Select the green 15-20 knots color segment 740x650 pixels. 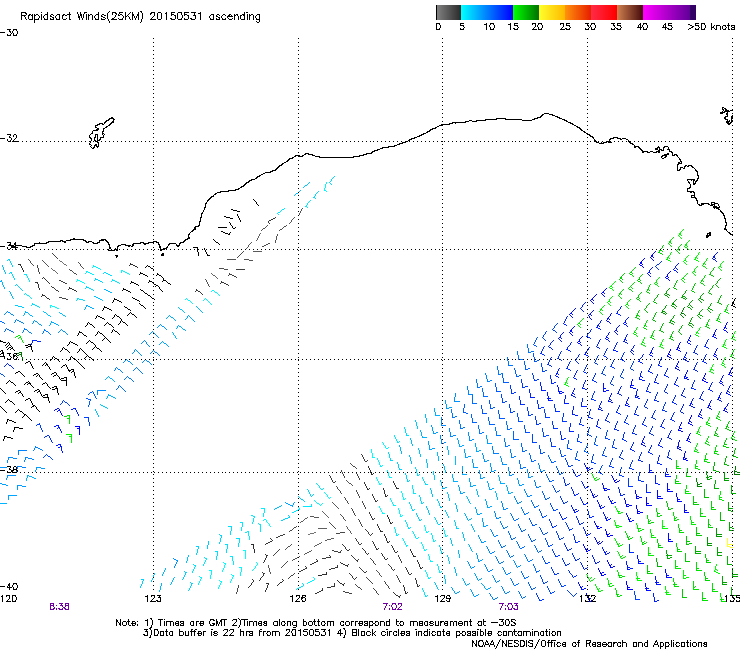click(526, 12)
